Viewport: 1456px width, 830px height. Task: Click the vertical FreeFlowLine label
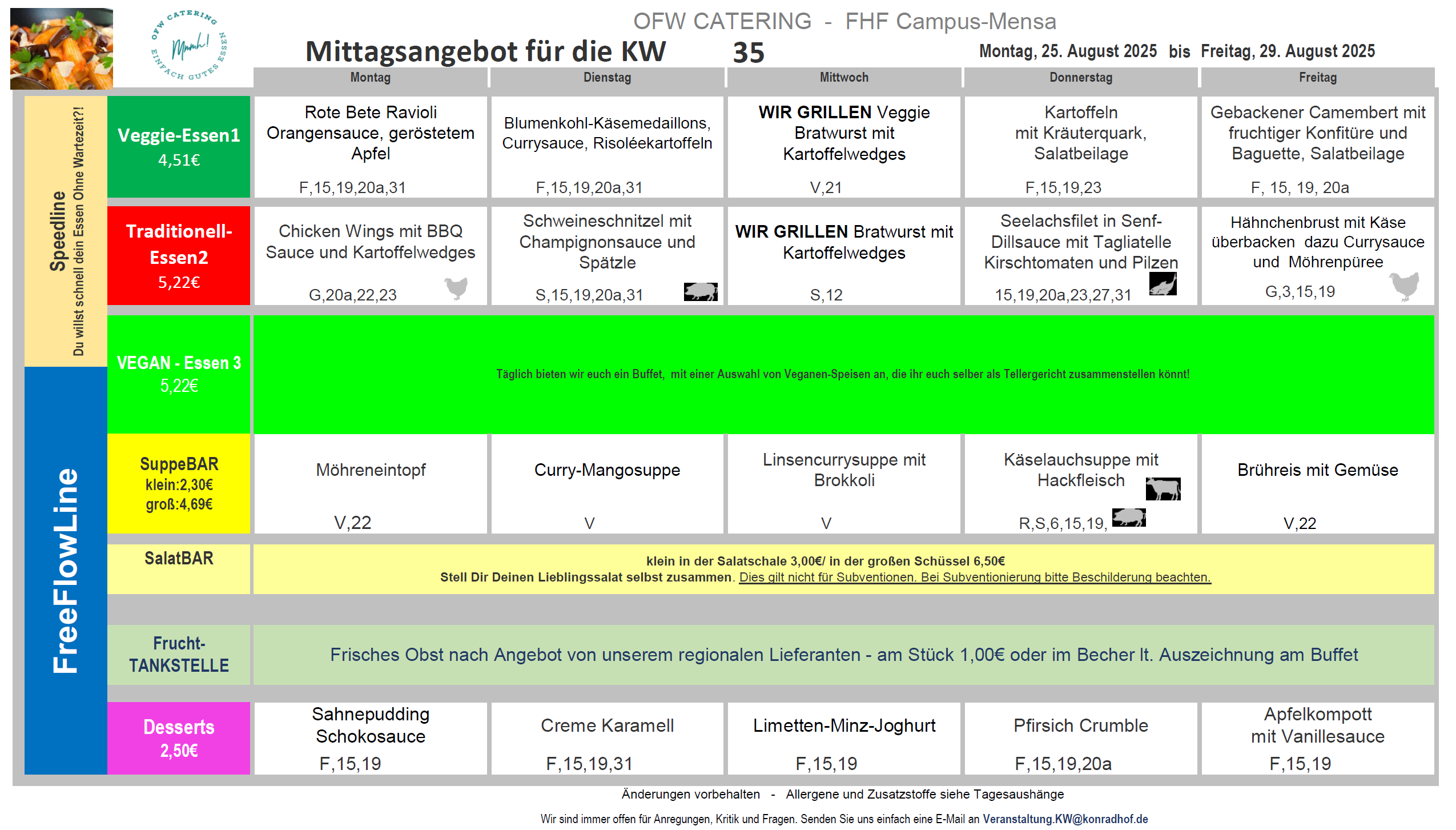pyautogui.click(x=66, y=570)
